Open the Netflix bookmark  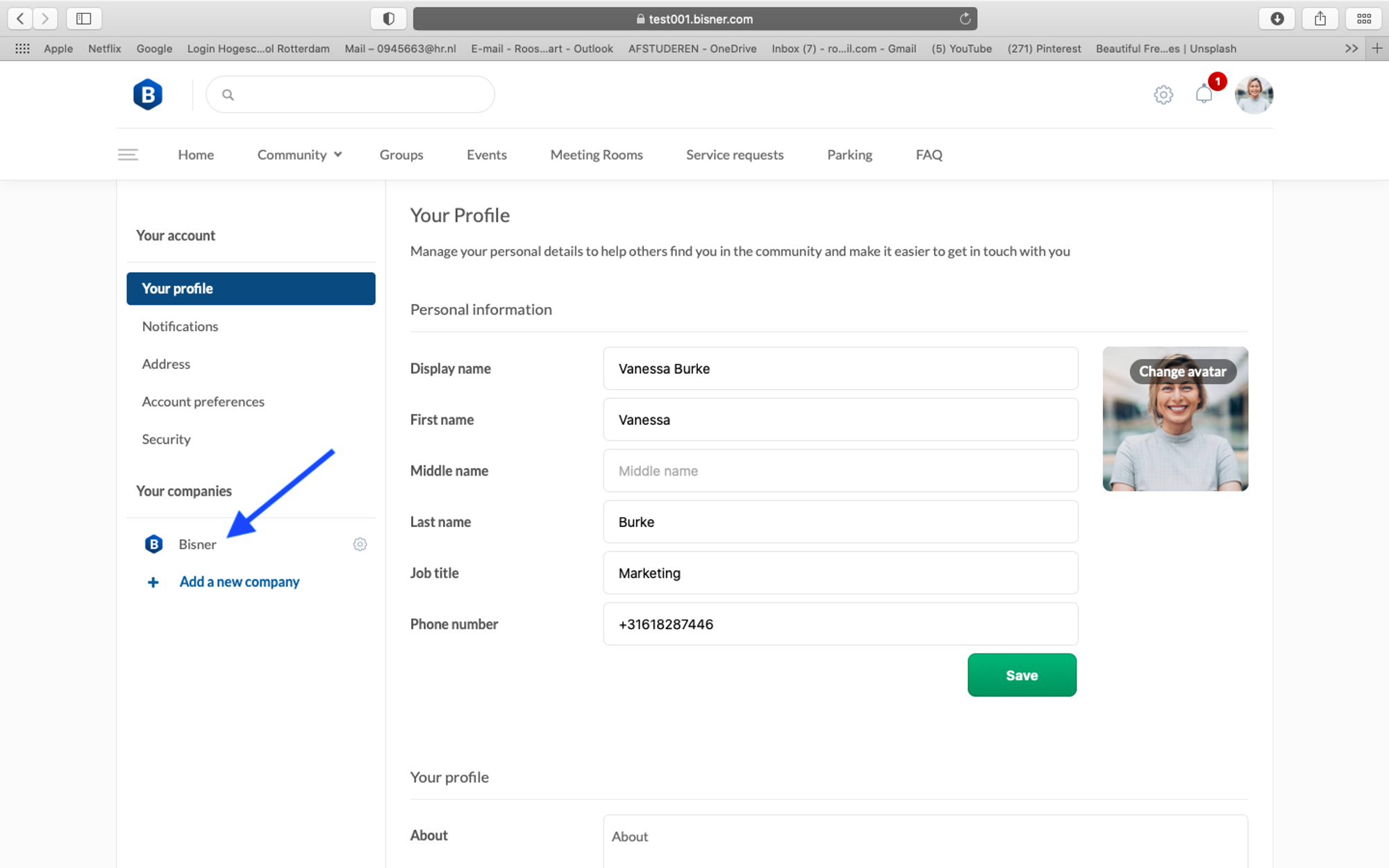[104, 49]
